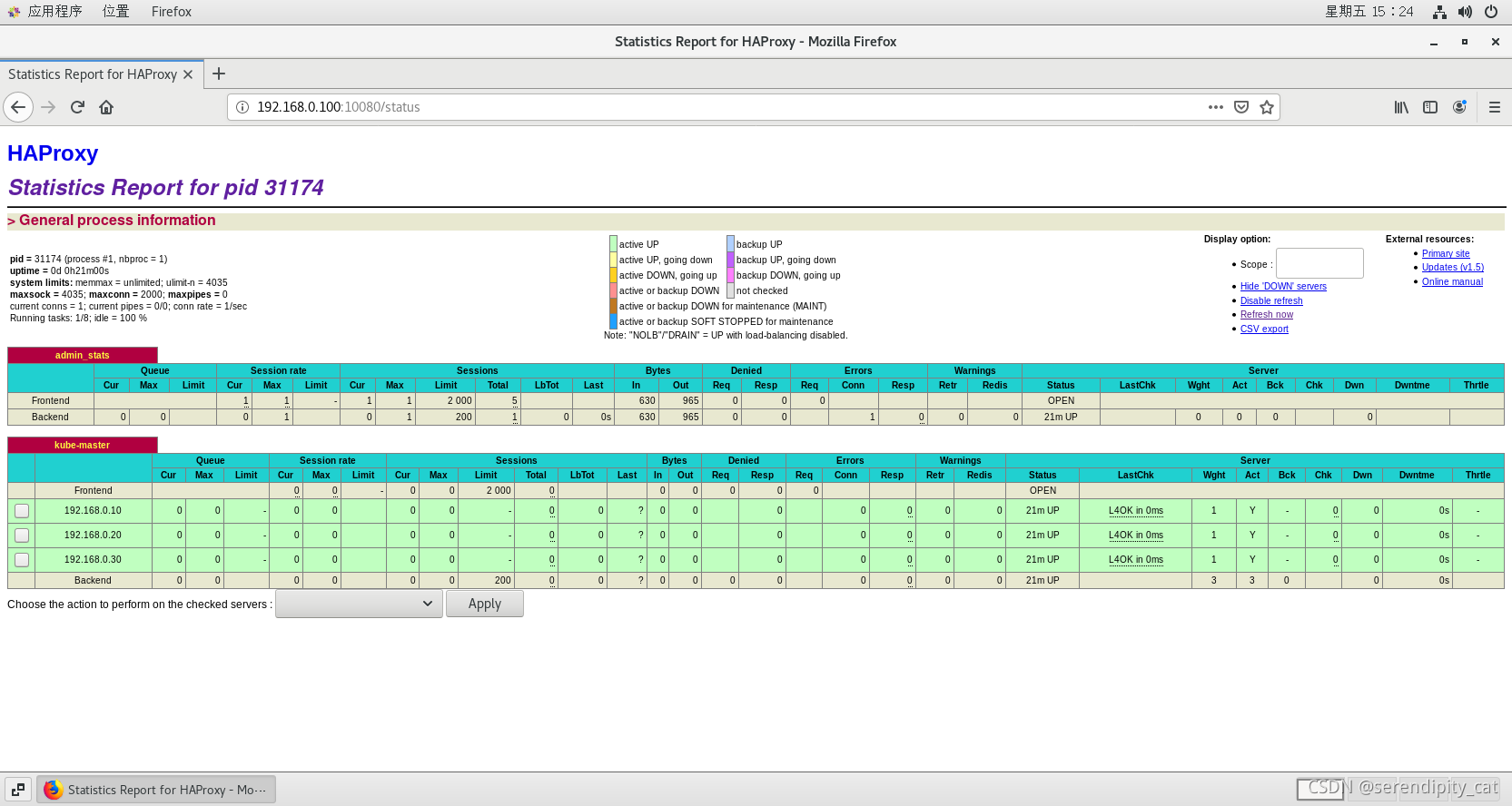
Task: Click server name 192.168.0.20
Action: click(x=93, y=536)
